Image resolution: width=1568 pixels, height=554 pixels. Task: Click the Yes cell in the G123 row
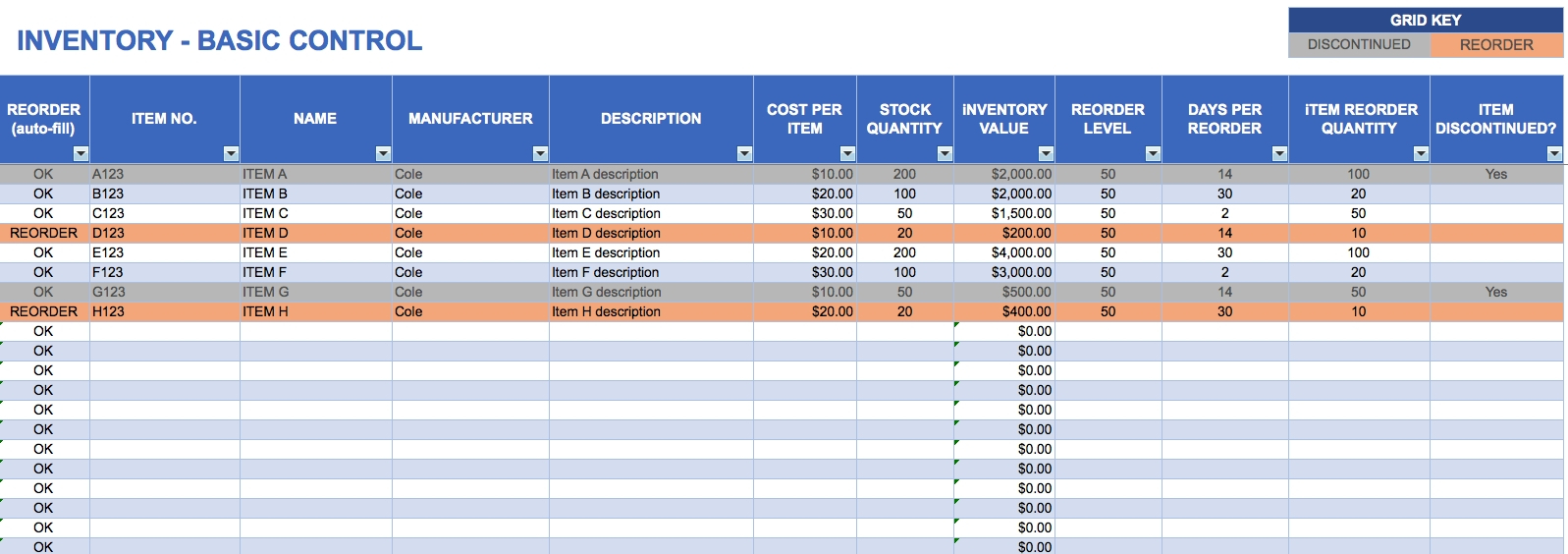click(x=1495, y=292)
